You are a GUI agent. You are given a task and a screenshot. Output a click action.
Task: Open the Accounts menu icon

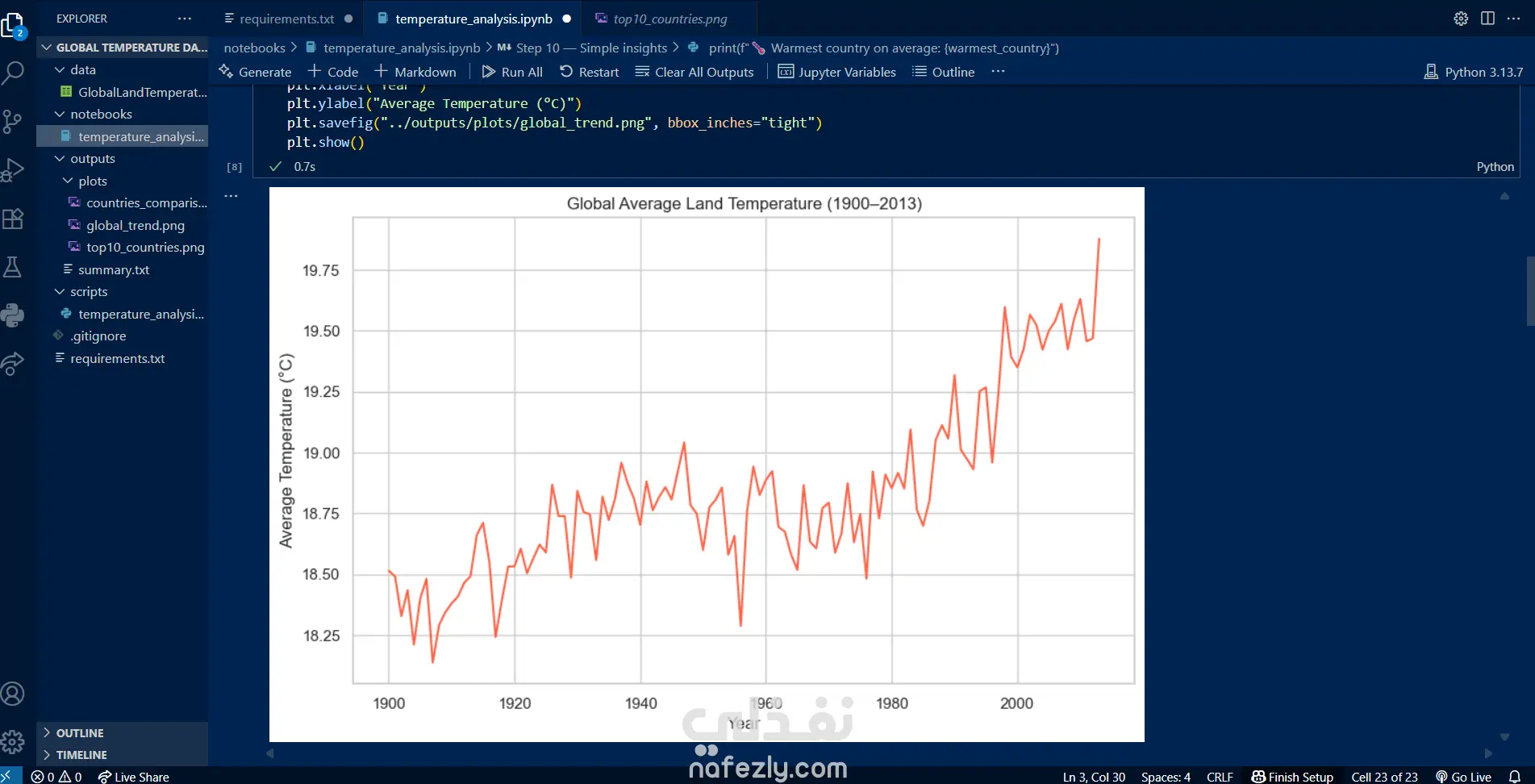tap(13, 694)
